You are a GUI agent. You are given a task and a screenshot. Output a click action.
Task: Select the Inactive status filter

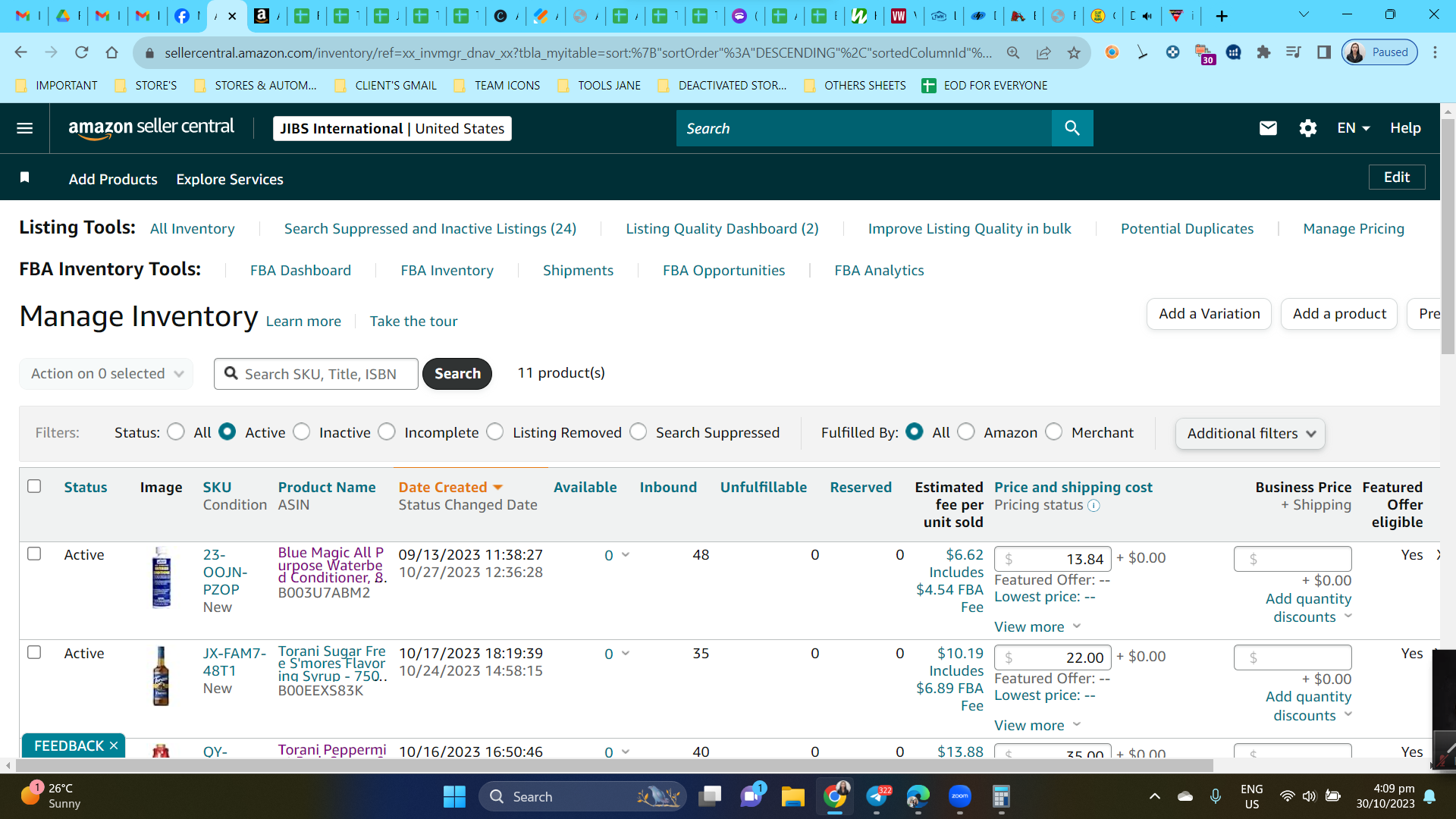pos(301,432)
